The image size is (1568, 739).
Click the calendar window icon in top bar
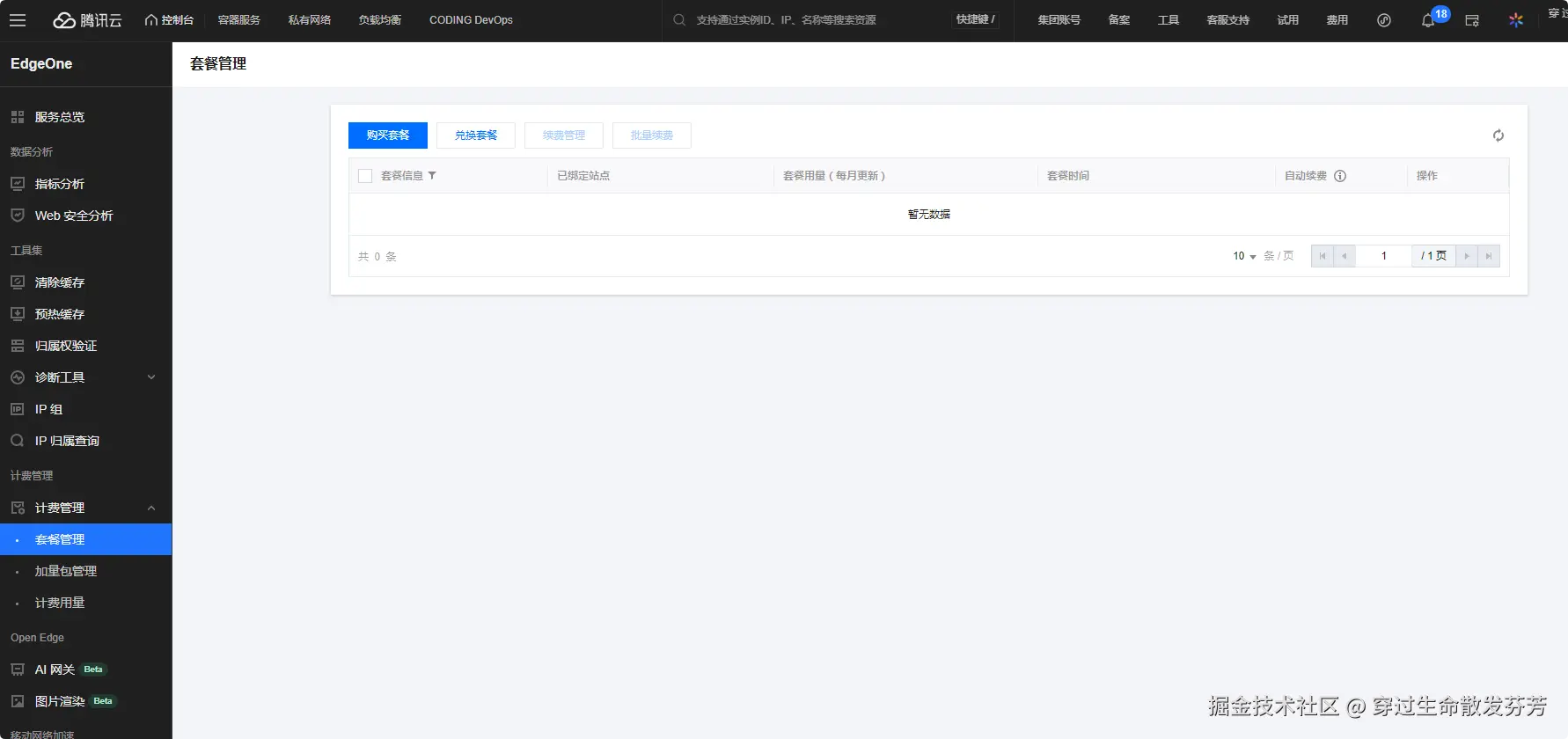click(x=1472, y=20)
